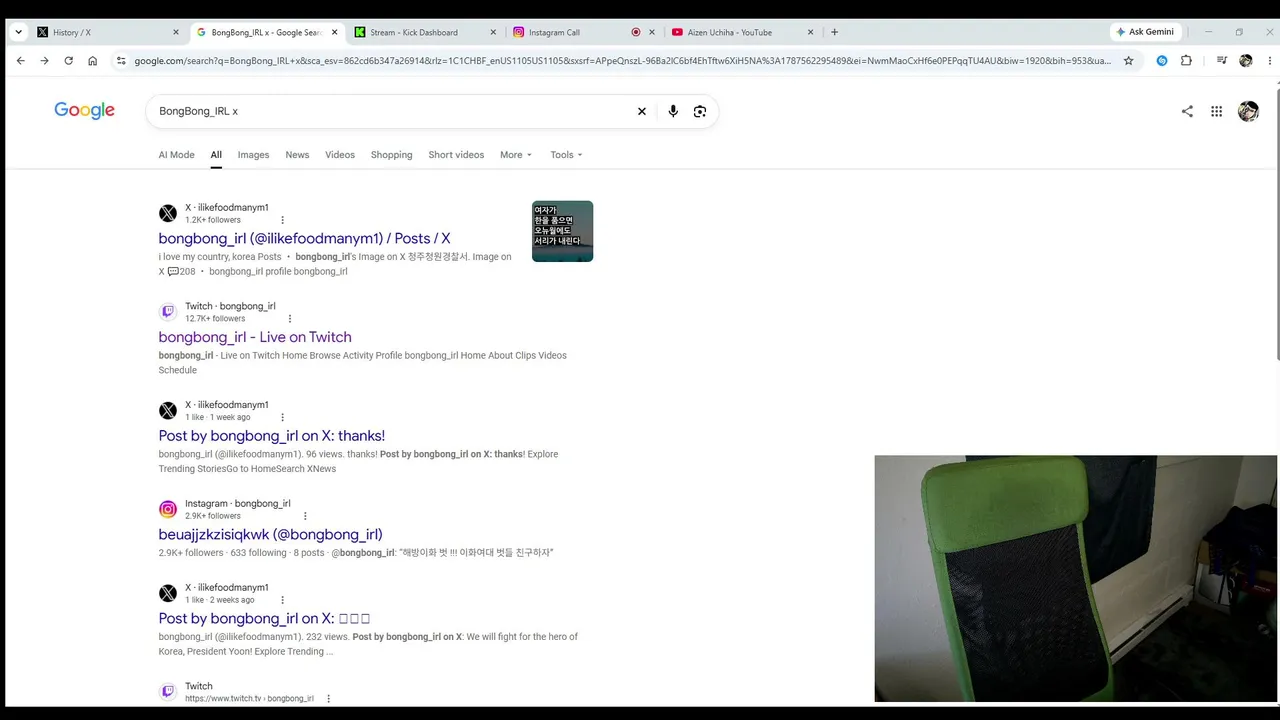Open the browser home page
Image resolution: width=1280 pixels, height=720 pixels.
pos(92,61)
